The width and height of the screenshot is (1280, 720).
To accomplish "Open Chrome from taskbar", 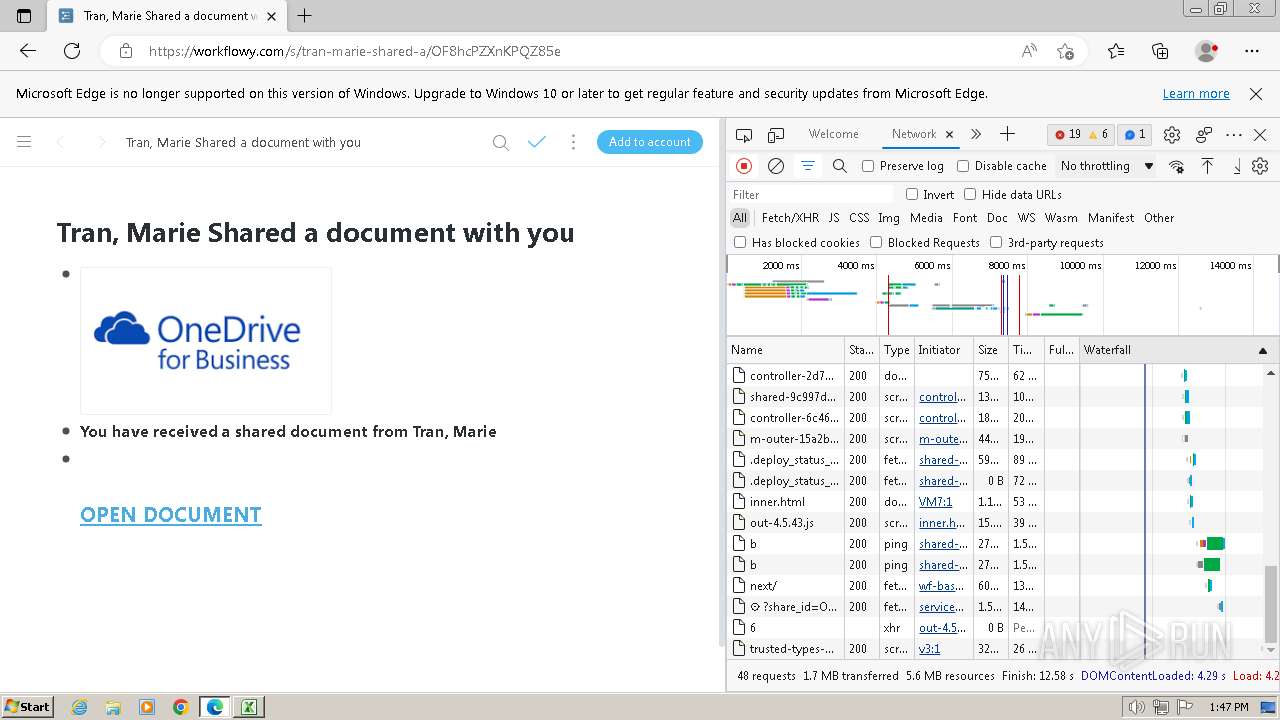I will 180,707.
